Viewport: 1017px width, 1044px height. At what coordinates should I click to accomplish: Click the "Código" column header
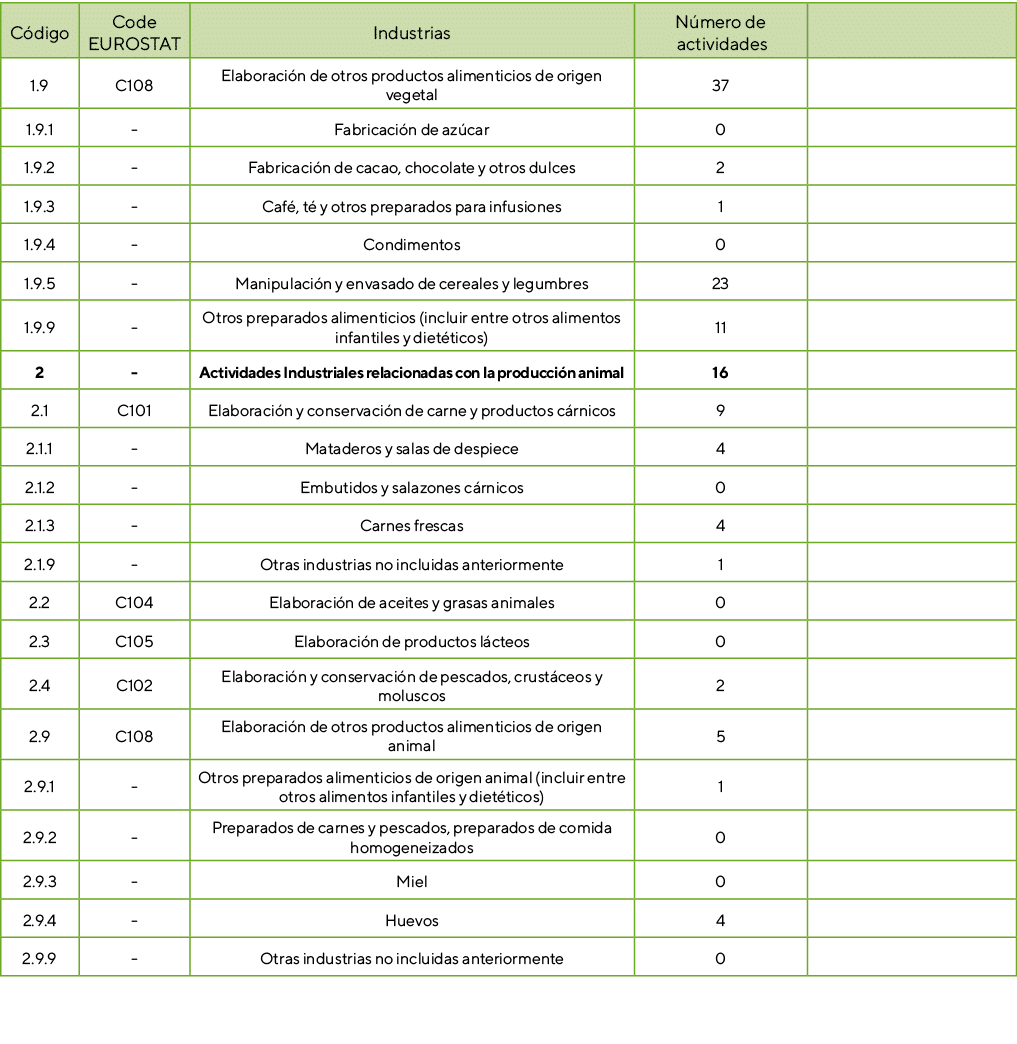coord(39,33)
